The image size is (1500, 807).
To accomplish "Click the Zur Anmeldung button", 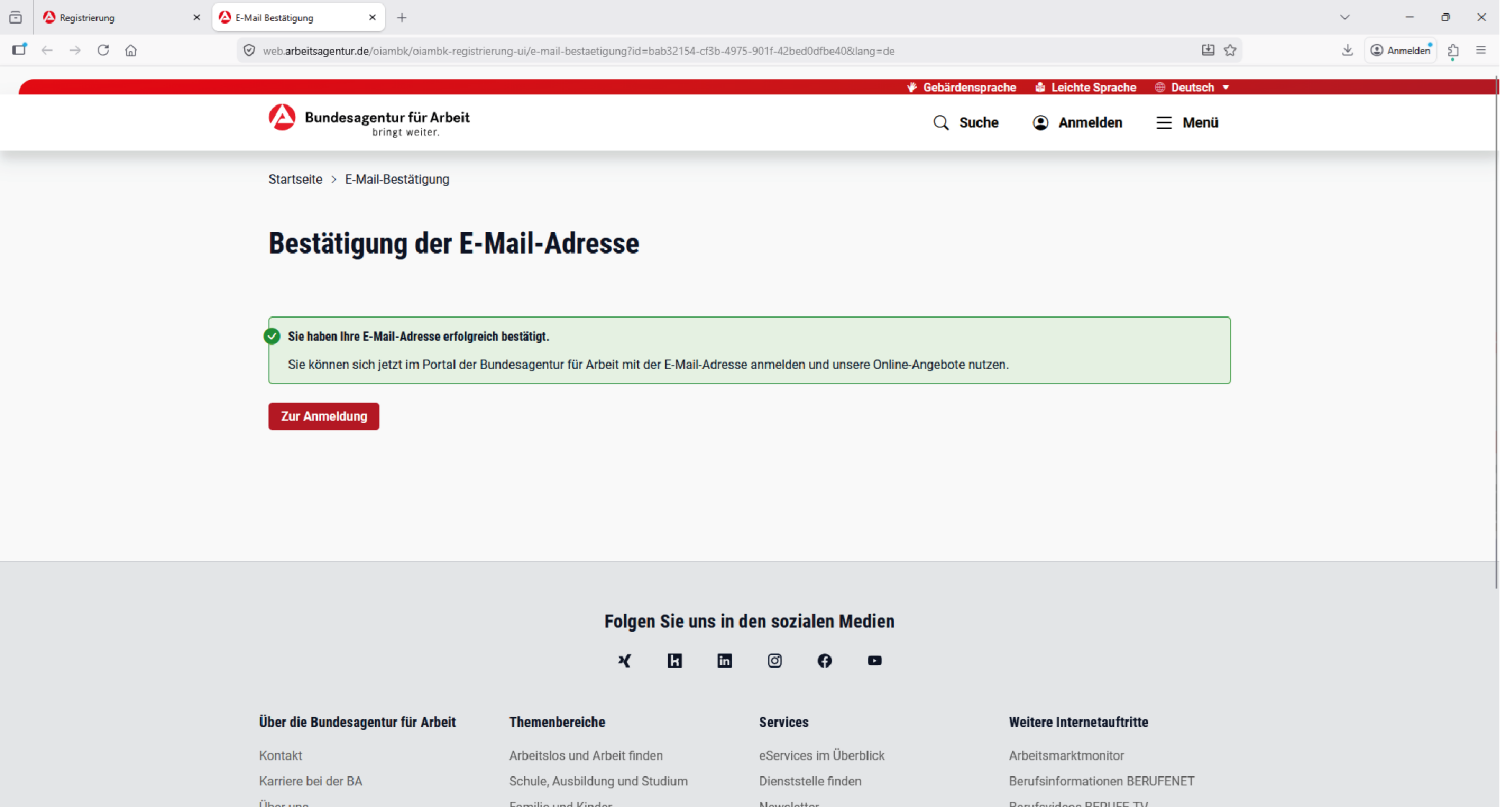I will pyautogui.click(x=323, y=416).
